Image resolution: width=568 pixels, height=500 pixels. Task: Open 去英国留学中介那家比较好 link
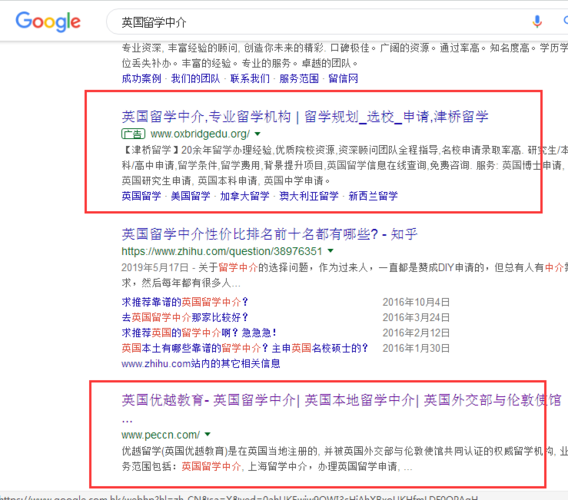coord(185,317)
